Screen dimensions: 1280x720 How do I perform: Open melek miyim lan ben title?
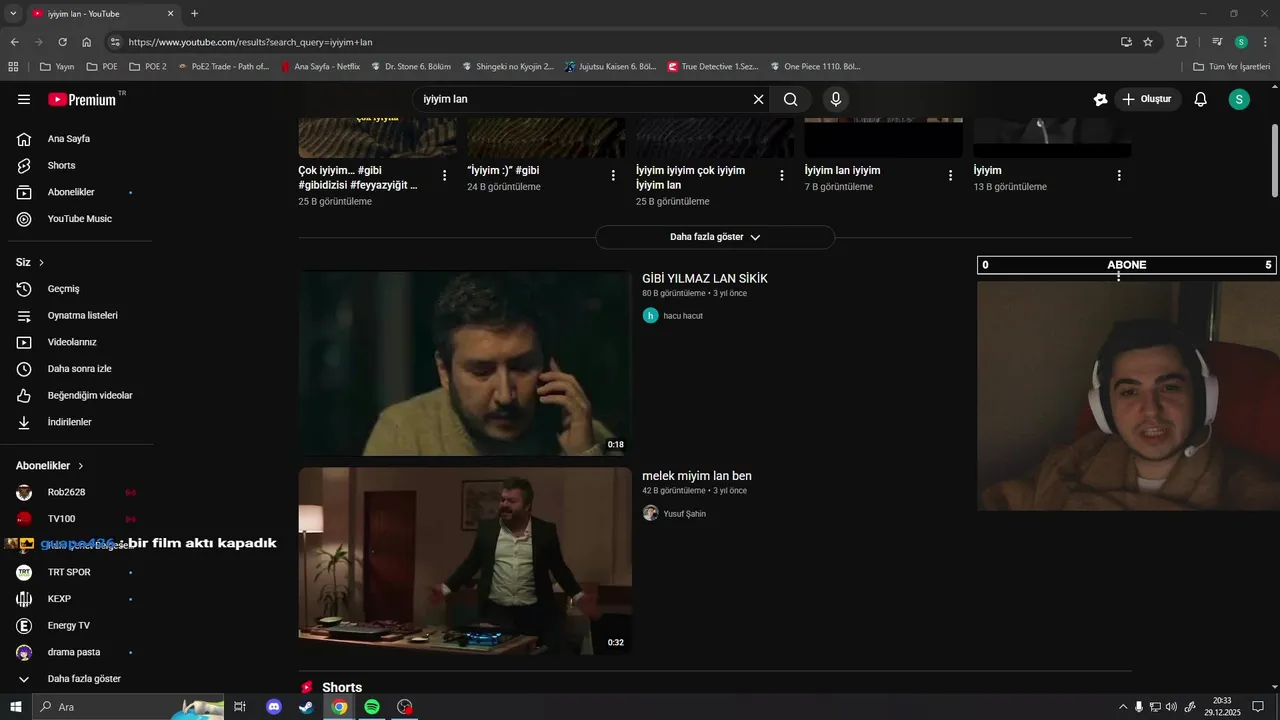(697, 476)
